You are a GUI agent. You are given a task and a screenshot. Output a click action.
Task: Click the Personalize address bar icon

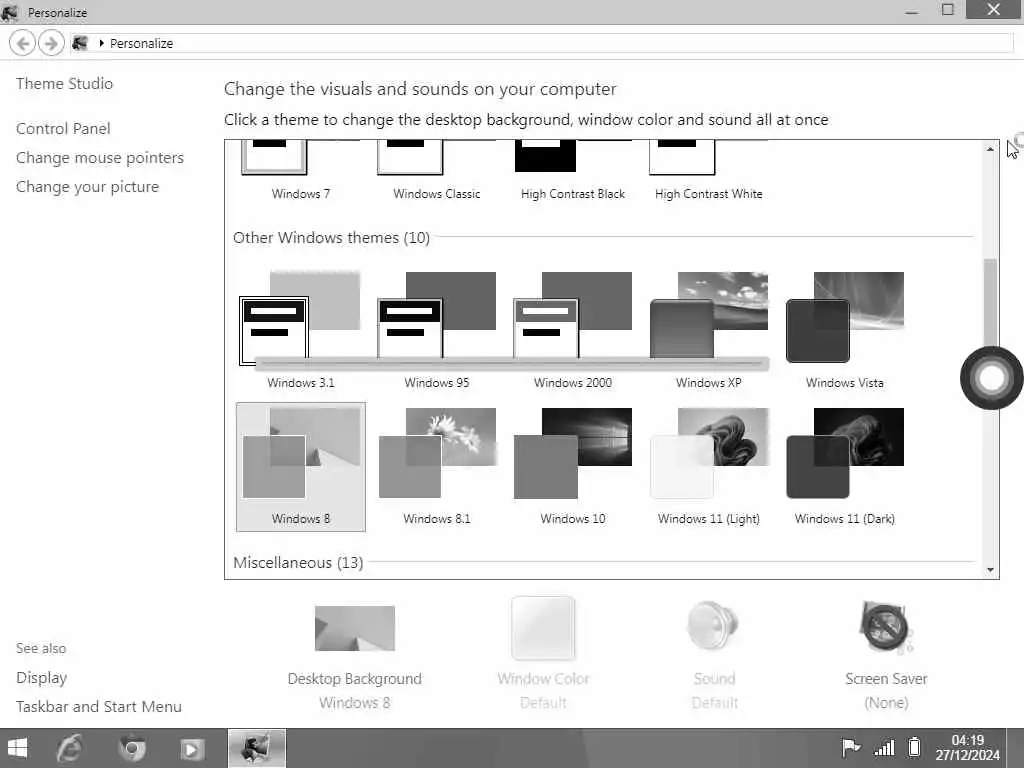(x=80, y=43)
